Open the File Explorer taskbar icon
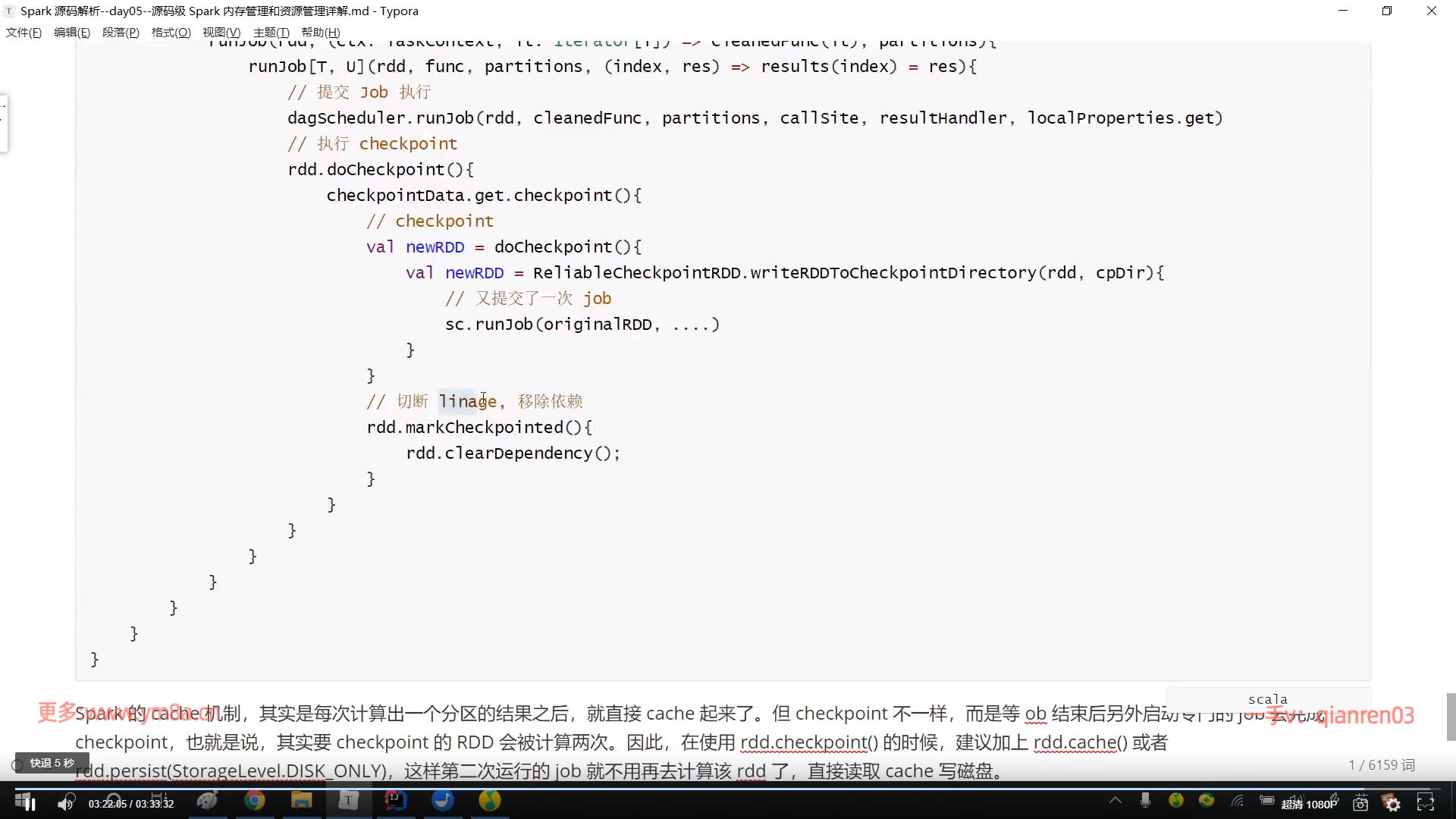Viewport: 1456px width, 819px height. [x=301, y=801]
